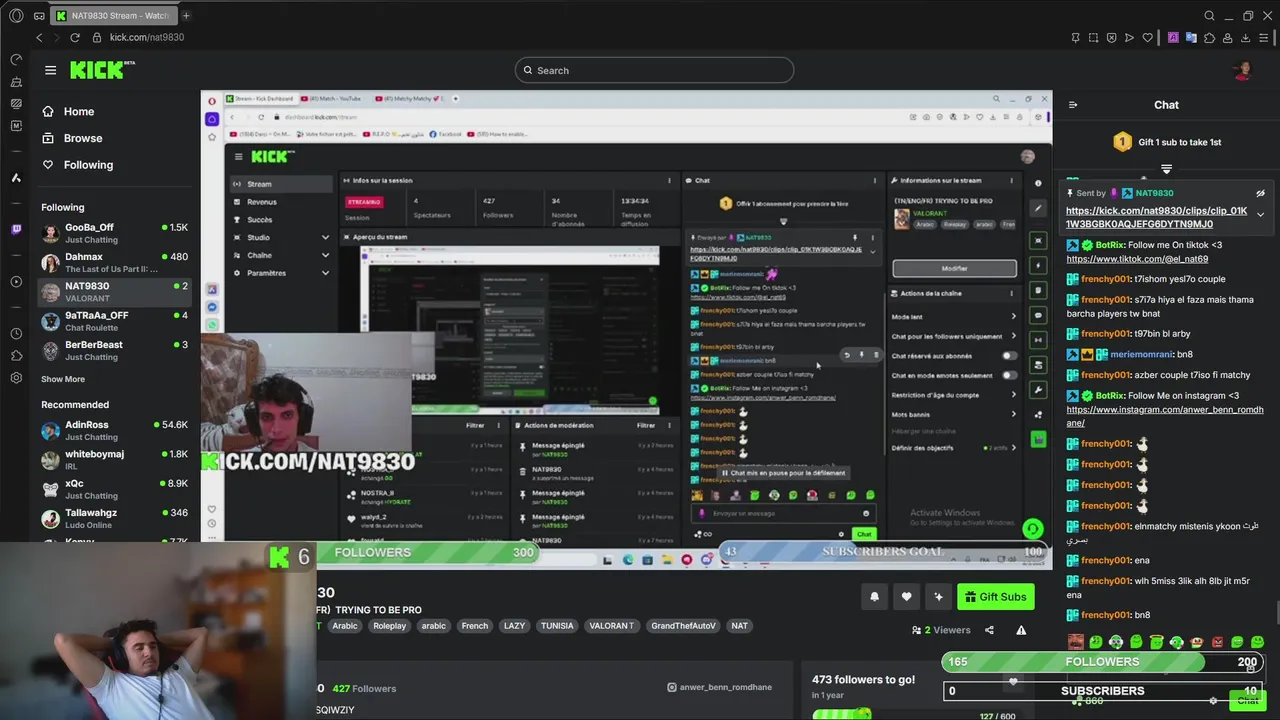The height and width of the screenshot is (720, 1280).
Task: Open a new browser tab with plus icon
Action: pyautogui.click(x=186, y=15)
